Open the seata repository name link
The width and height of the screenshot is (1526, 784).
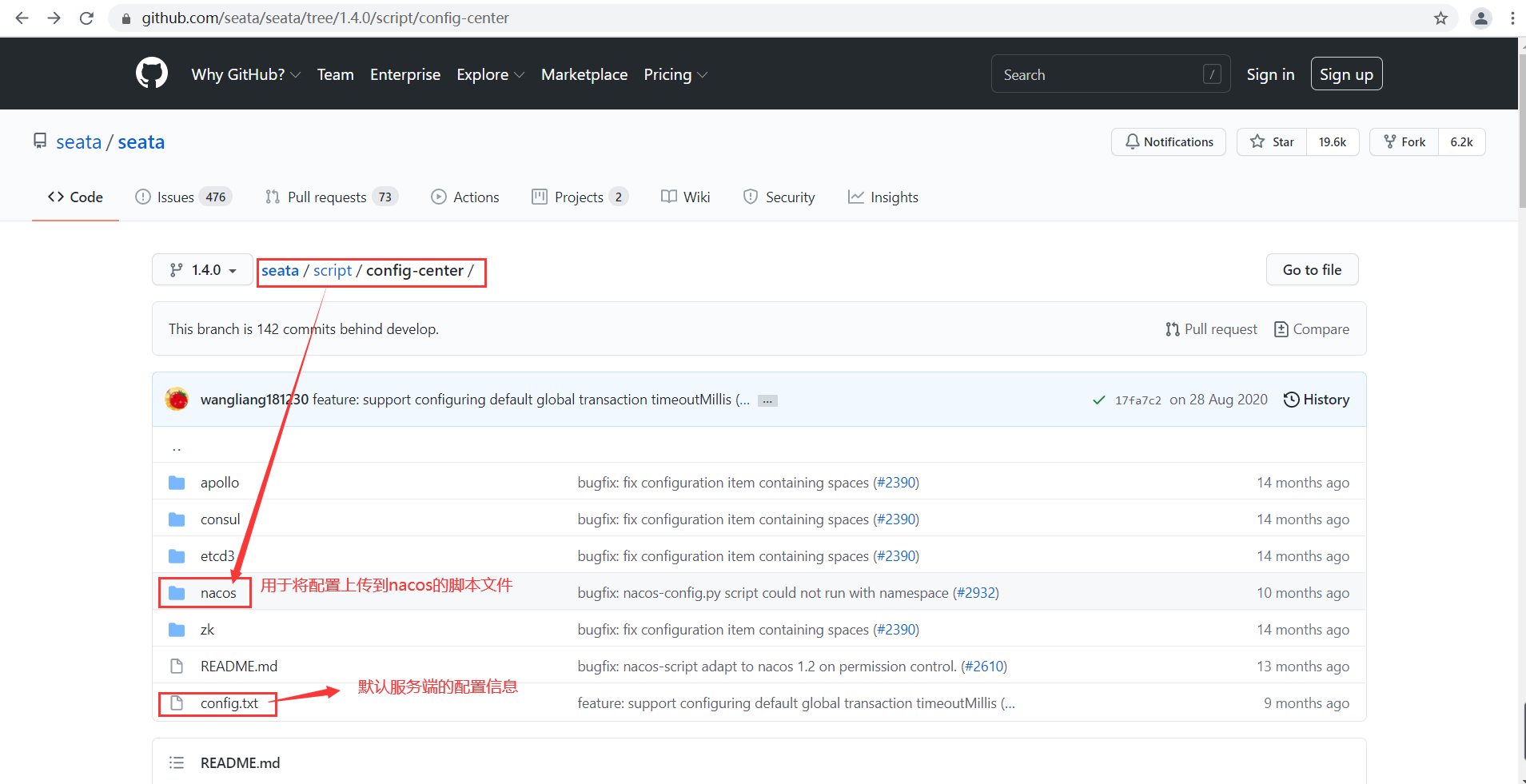pos(141,141)
